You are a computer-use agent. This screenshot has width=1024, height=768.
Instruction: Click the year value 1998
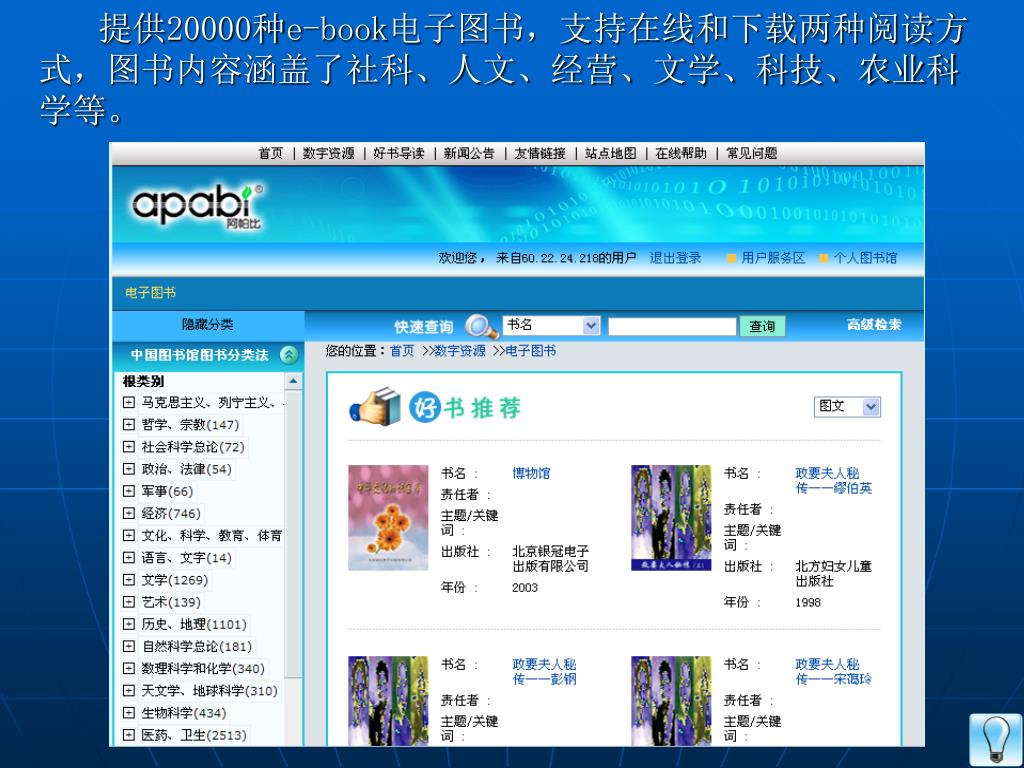(x=808, y=602)
